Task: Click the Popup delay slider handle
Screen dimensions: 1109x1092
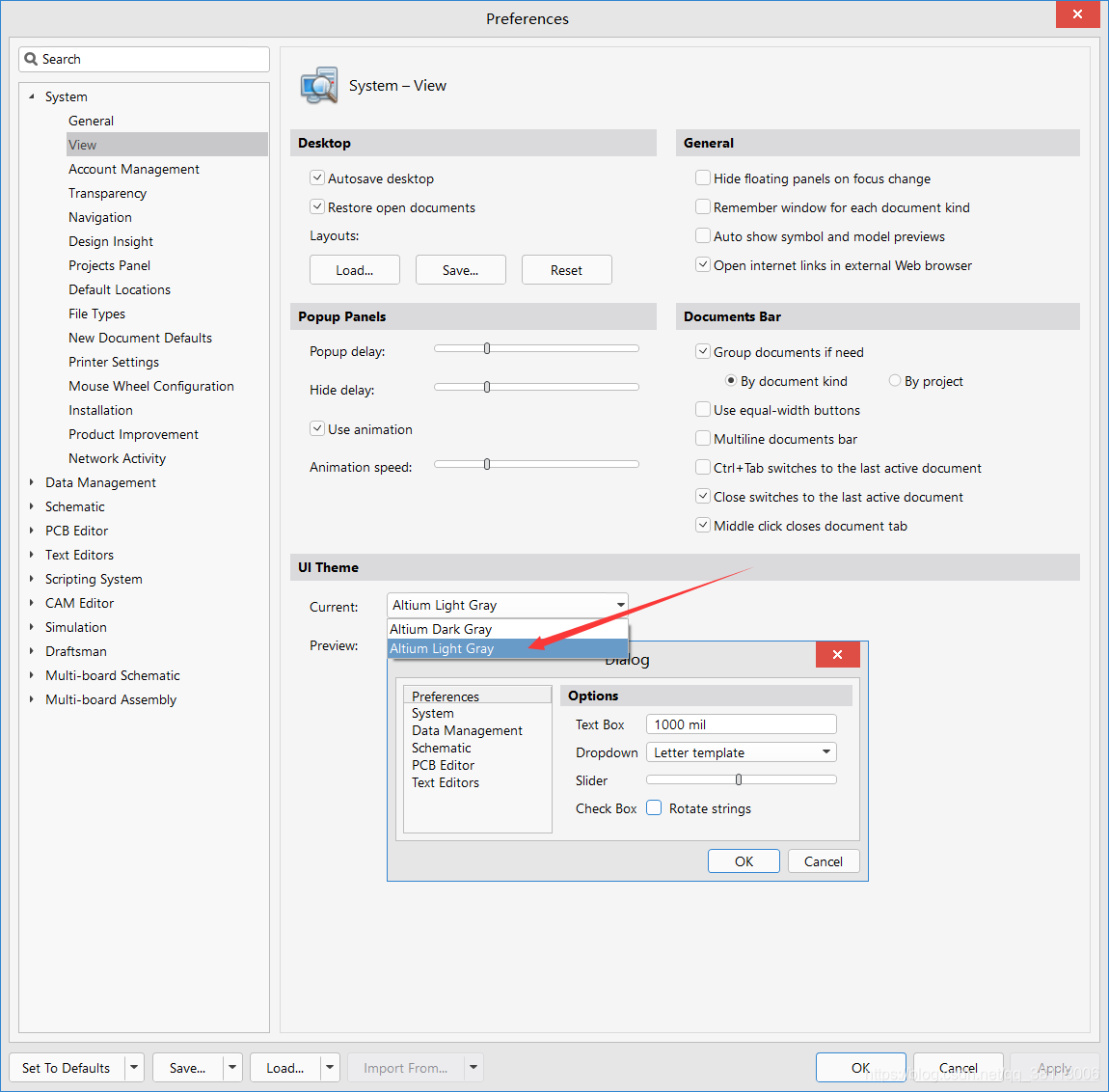Action: 487,348
